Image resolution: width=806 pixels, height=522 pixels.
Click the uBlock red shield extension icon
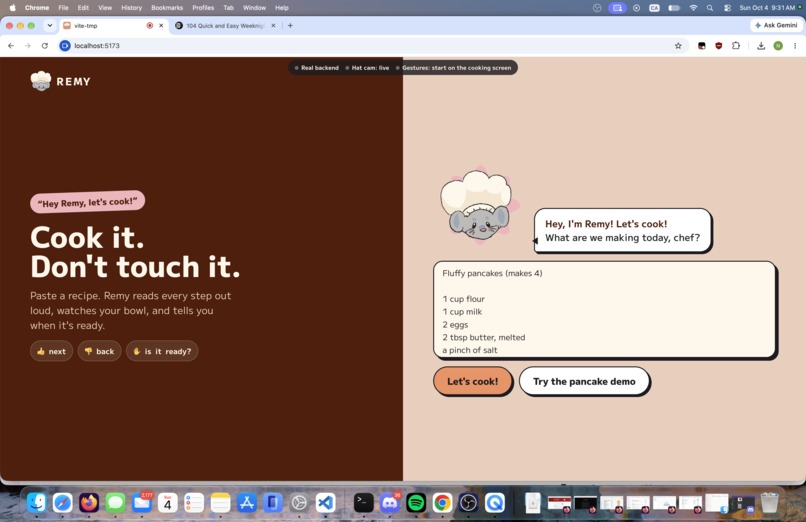tap(719, 46)
